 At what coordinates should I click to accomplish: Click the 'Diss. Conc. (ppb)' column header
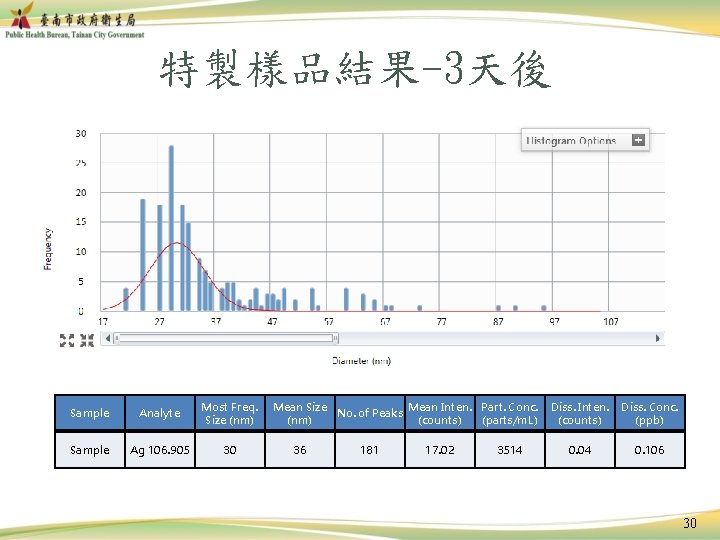pyautogui.click(x=650, y=413)
